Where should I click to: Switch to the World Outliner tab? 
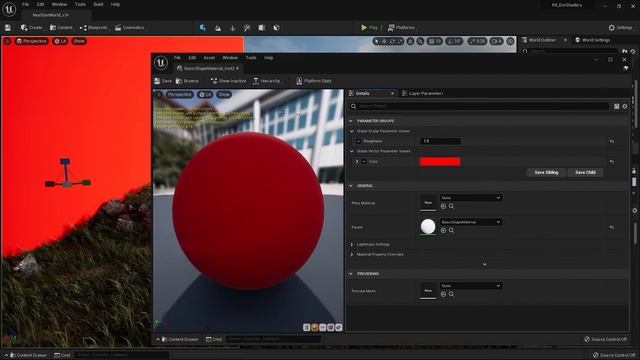pyautogui.click(x=542, y=40)
